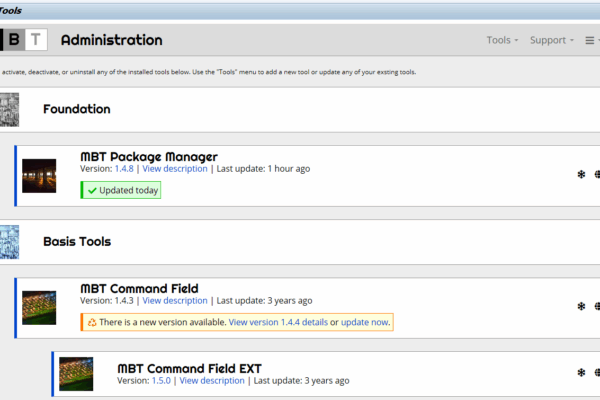The height and width of the screenshot is (400, 600).
Task: Open MBT Command Field thumbnail image
Action: (x=39, y=308)
